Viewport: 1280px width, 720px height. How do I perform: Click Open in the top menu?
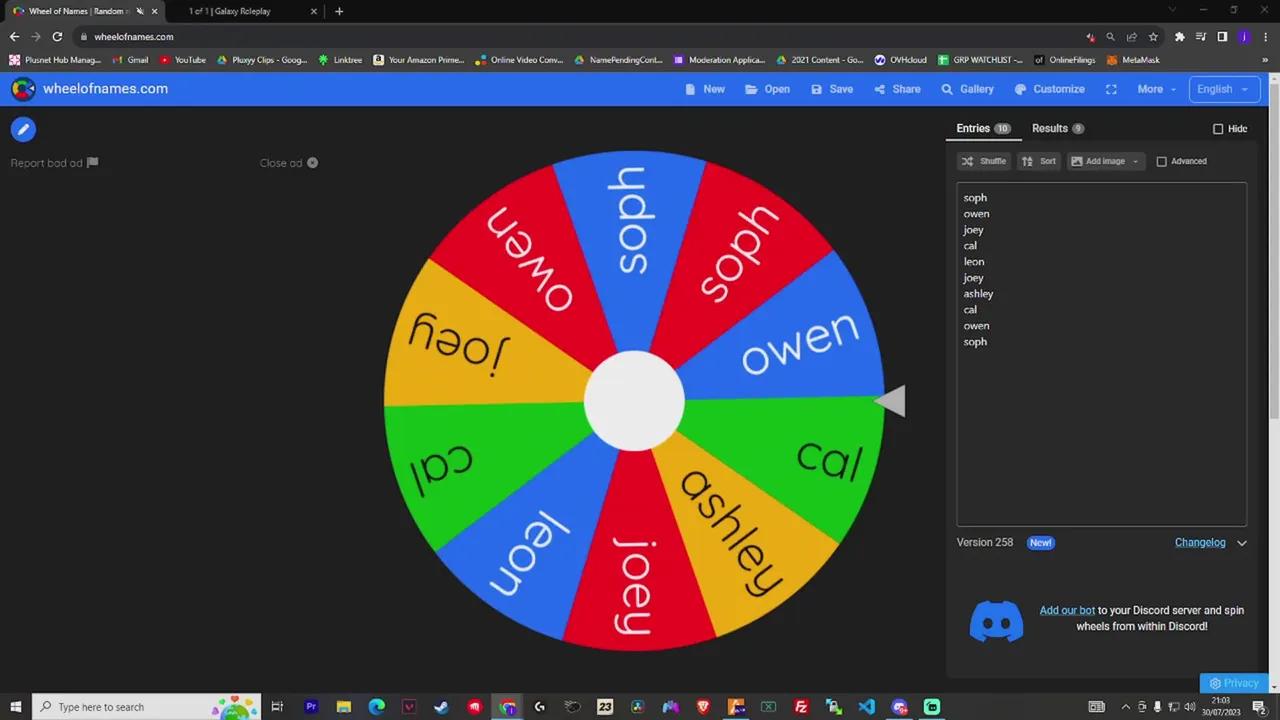coord(768,89)
